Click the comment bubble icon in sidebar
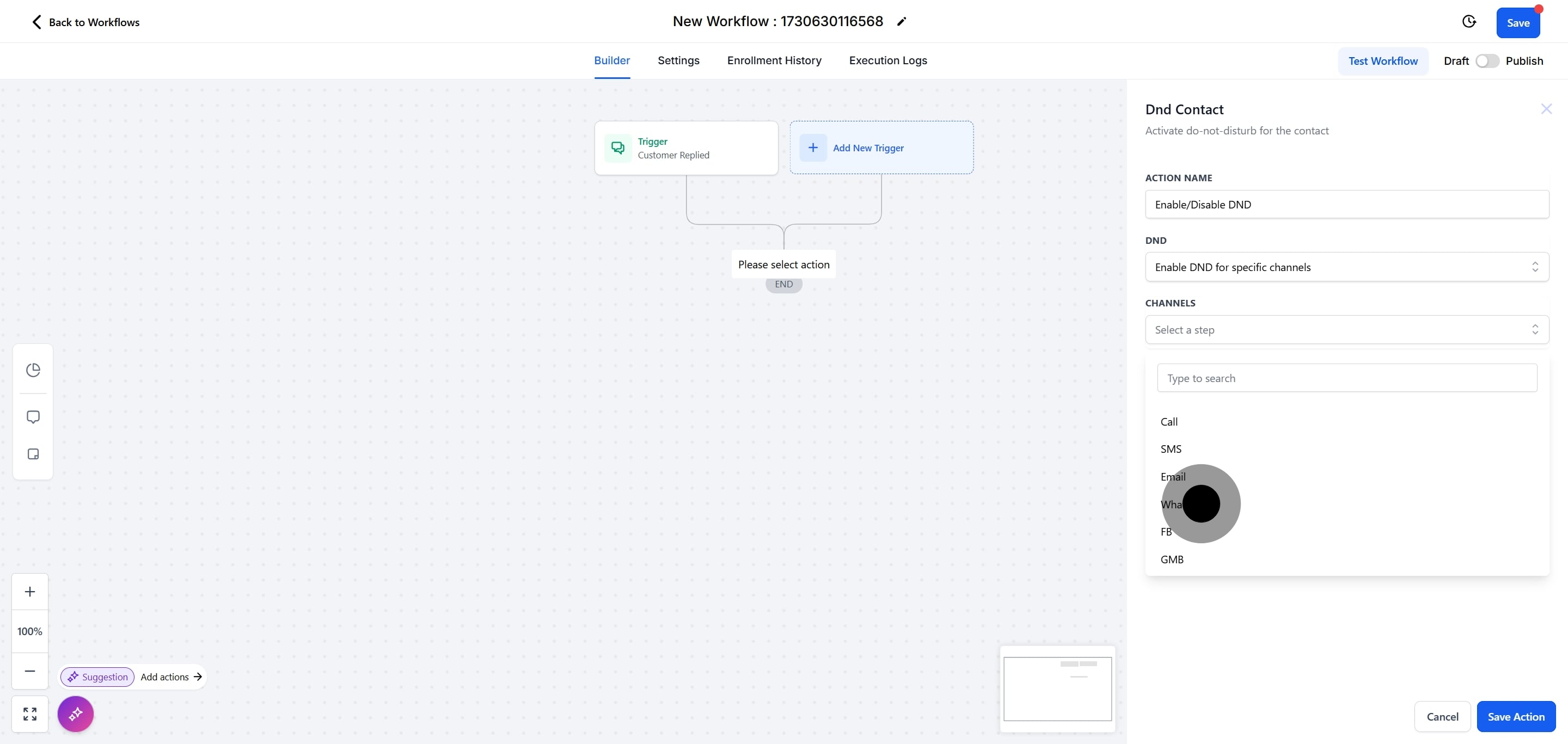This screenshot has height=744, width=1568. (x=33, y=417)
